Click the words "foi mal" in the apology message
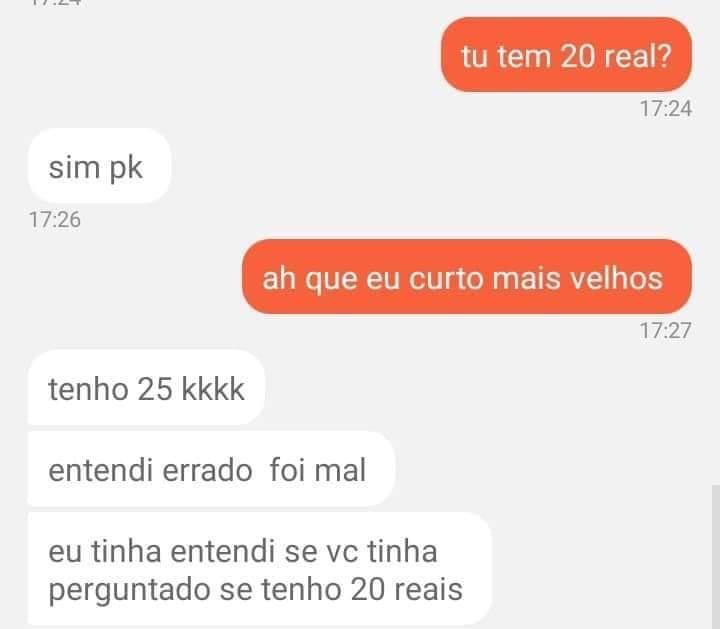 pyautogui.click(x=318, y=470)
